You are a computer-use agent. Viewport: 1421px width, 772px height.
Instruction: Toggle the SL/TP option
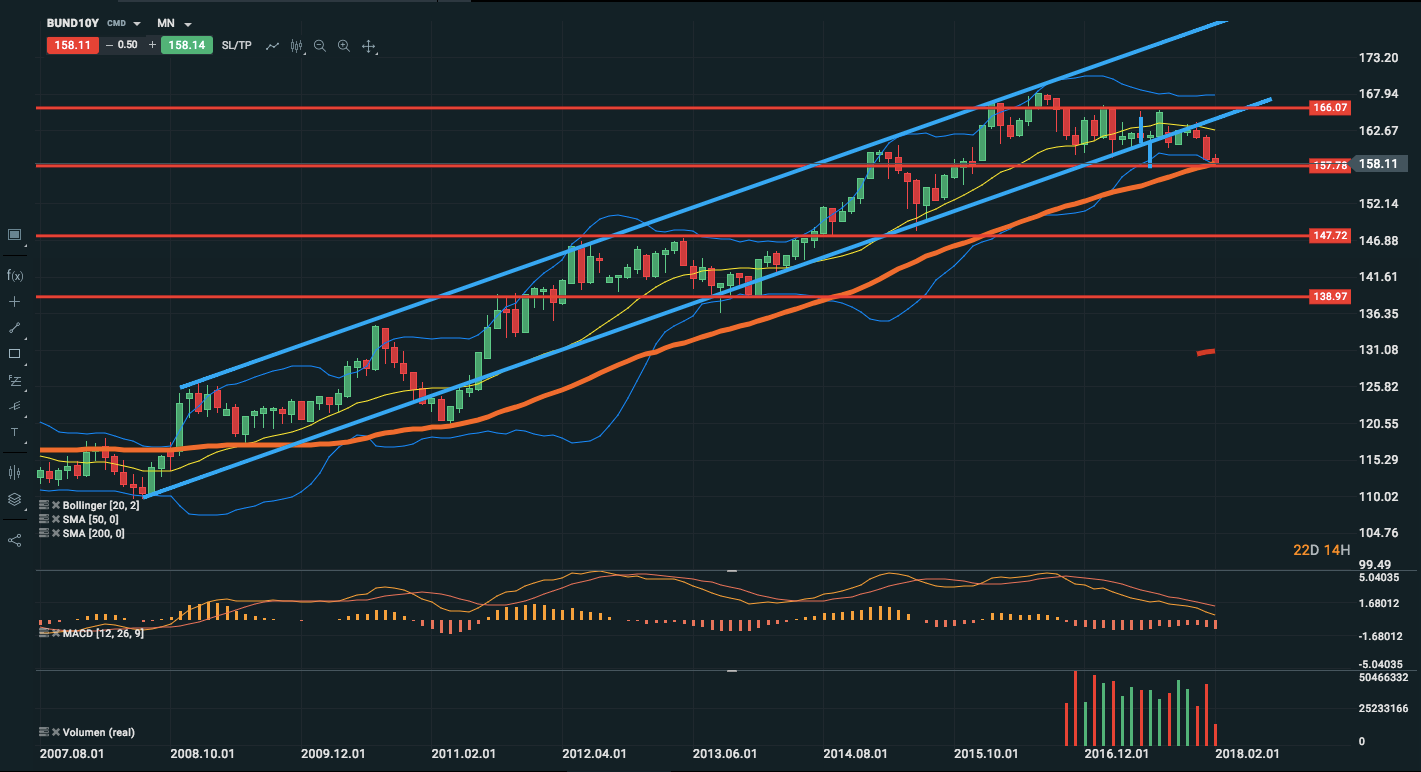point(237,45)
